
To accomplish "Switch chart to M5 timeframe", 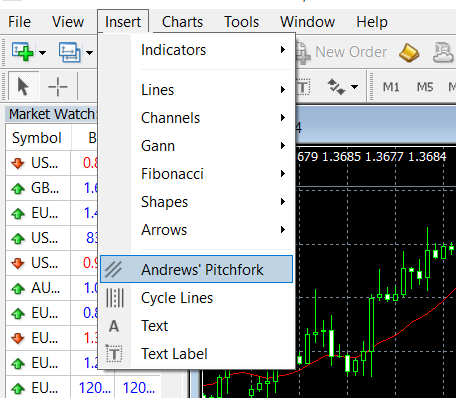I will pyautogui.click(x=425, y=87).
